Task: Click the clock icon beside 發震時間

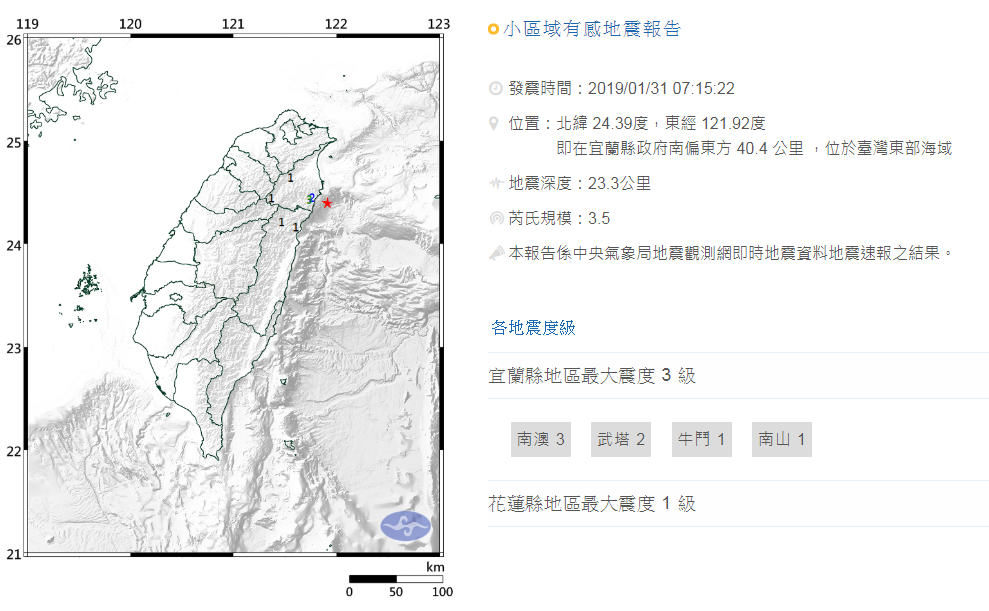Action: pos(496,88)
